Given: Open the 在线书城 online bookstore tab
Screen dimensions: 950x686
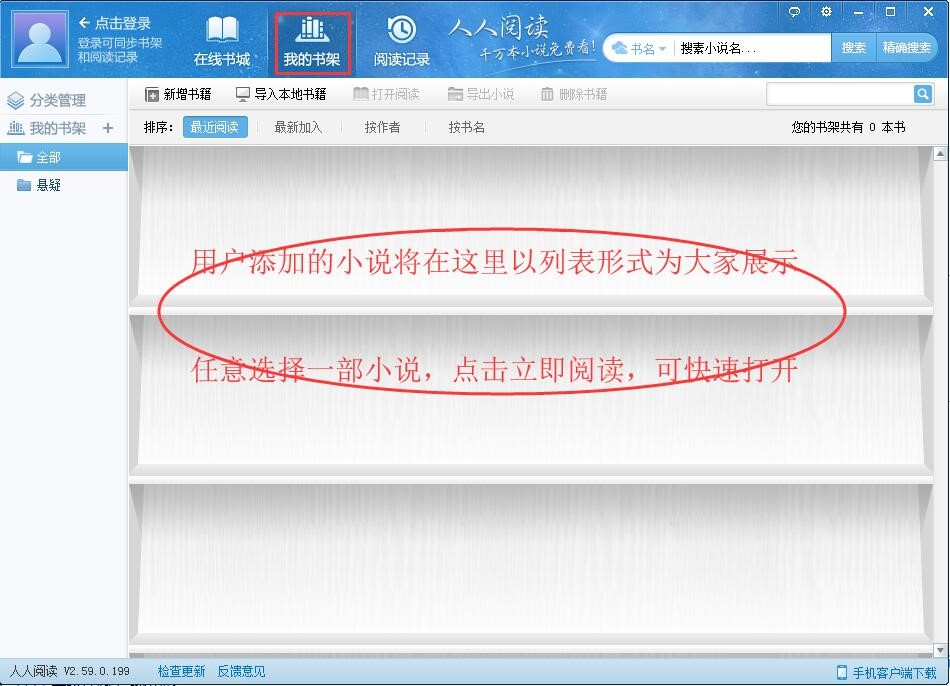Looking at the screenshot, I should pos(222,41).
